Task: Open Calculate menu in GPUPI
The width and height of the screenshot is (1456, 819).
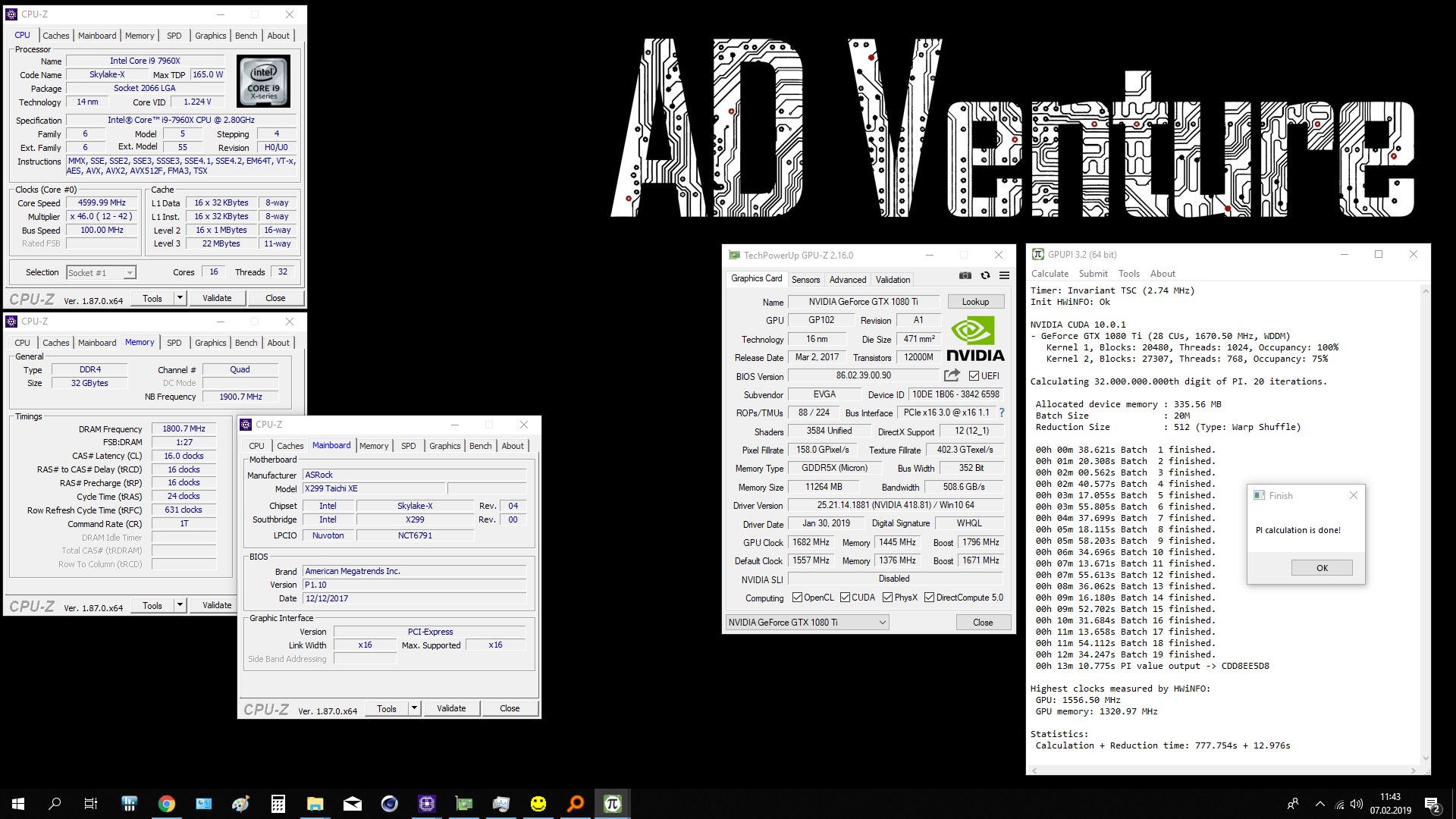Action: pyautogui.click(x=1050, y=274)
